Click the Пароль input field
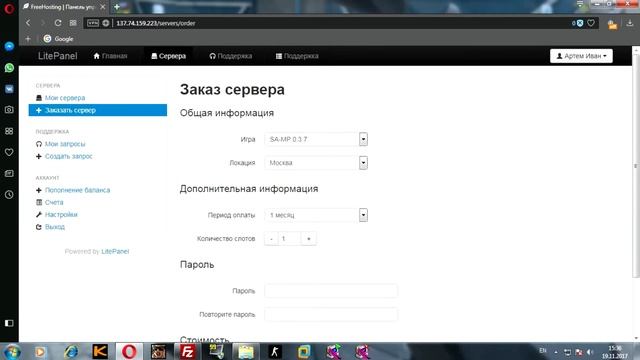This screenshot has height=360, width=640. click(x=331, y=291)
